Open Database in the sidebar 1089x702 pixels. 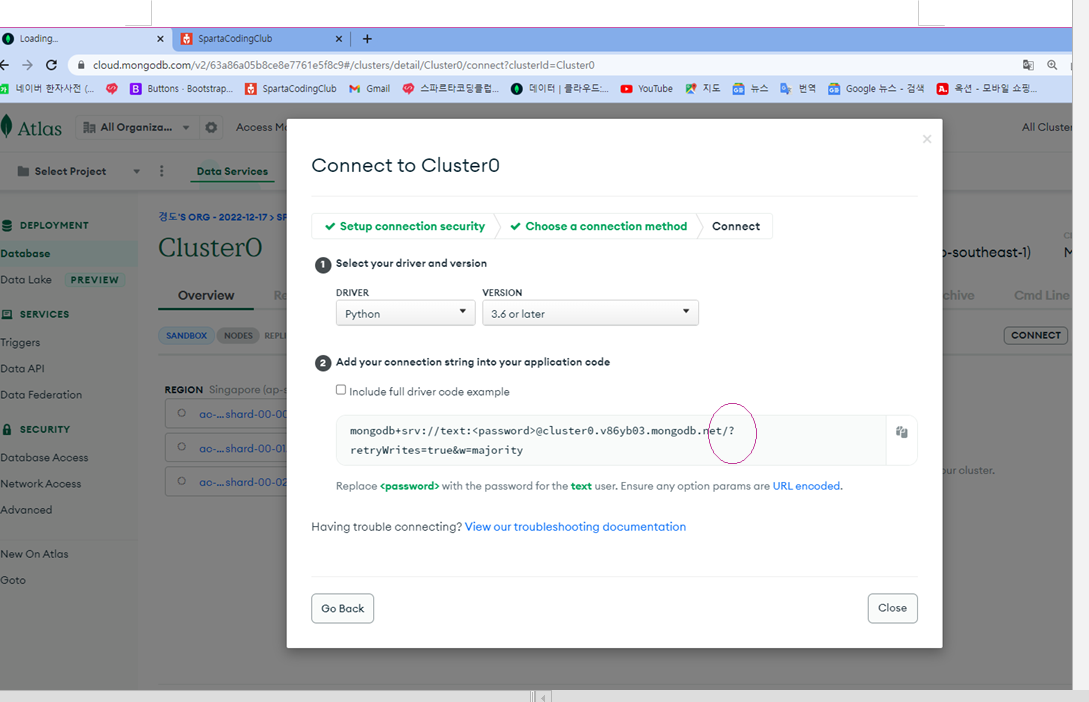(x=26, y=253)
